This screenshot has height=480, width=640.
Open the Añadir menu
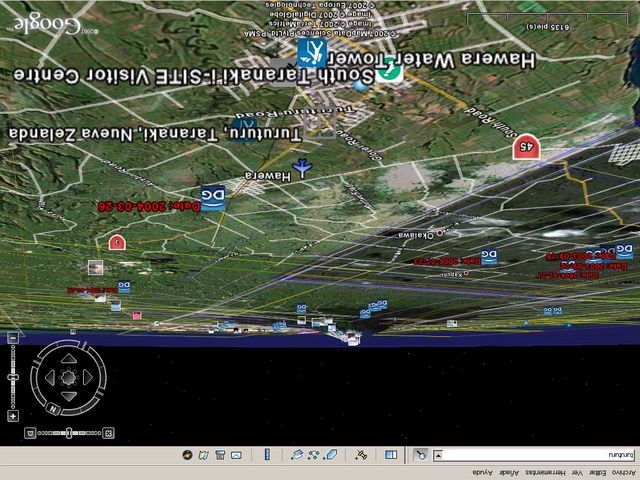[x=509, y=473]
